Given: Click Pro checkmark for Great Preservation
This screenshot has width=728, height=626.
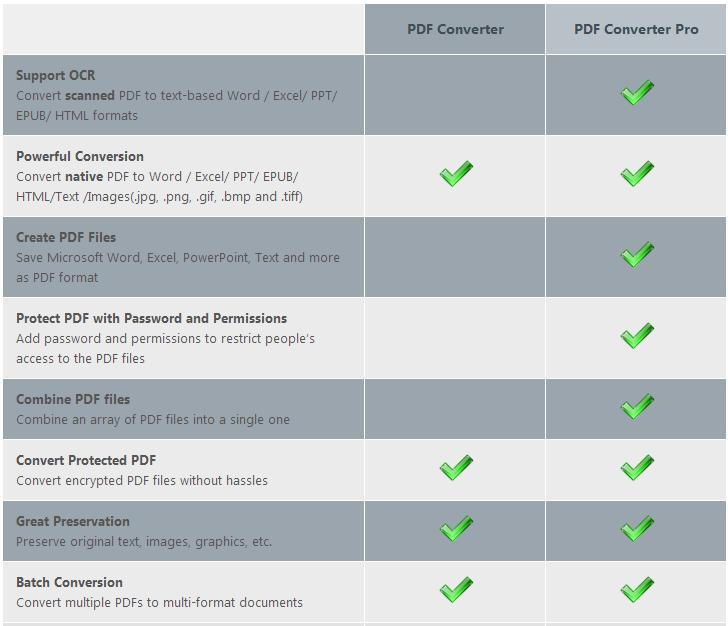Looking at the screenshot, I should [637, 528].
